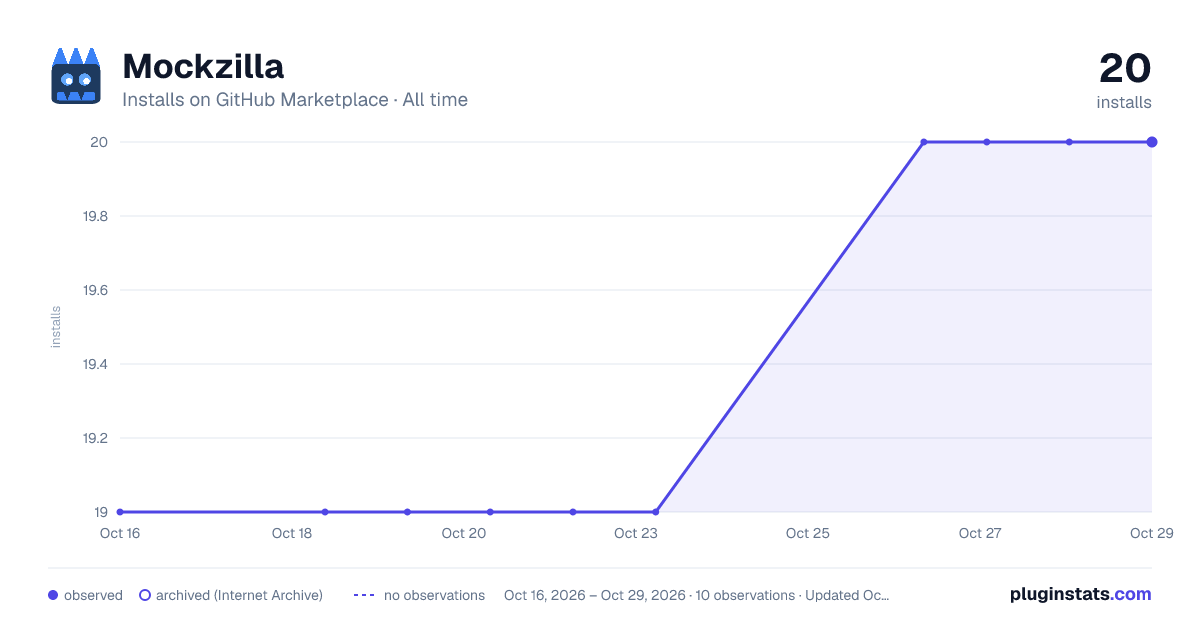Click the y-axis value '19.4'
This screenshot has width=1200, height=630.
click(x=95, y=364)
